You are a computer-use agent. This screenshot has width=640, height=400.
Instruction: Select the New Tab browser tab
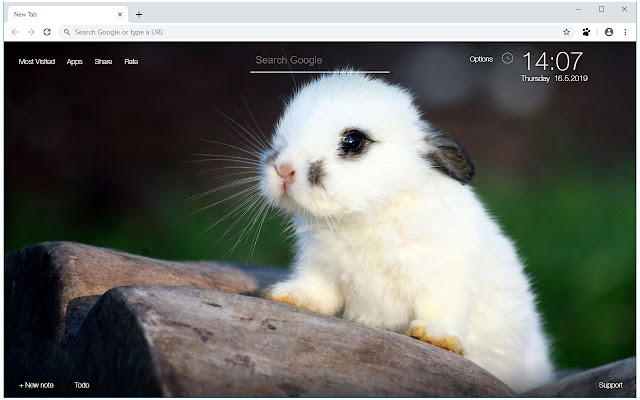click(x=67, y=14)
